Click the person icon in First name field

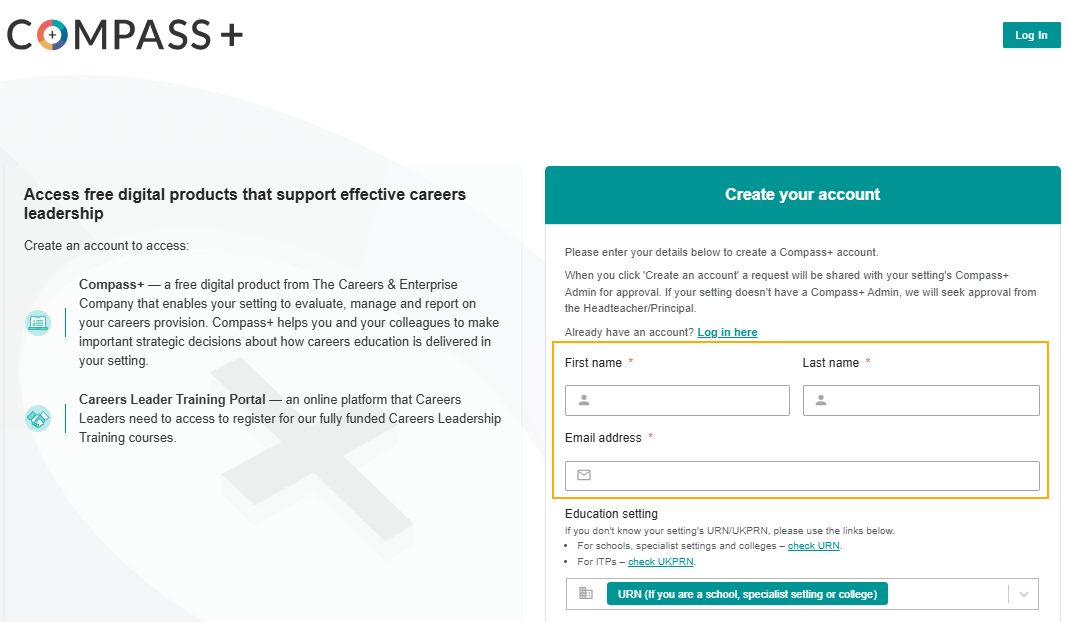[x=584, y=400]
